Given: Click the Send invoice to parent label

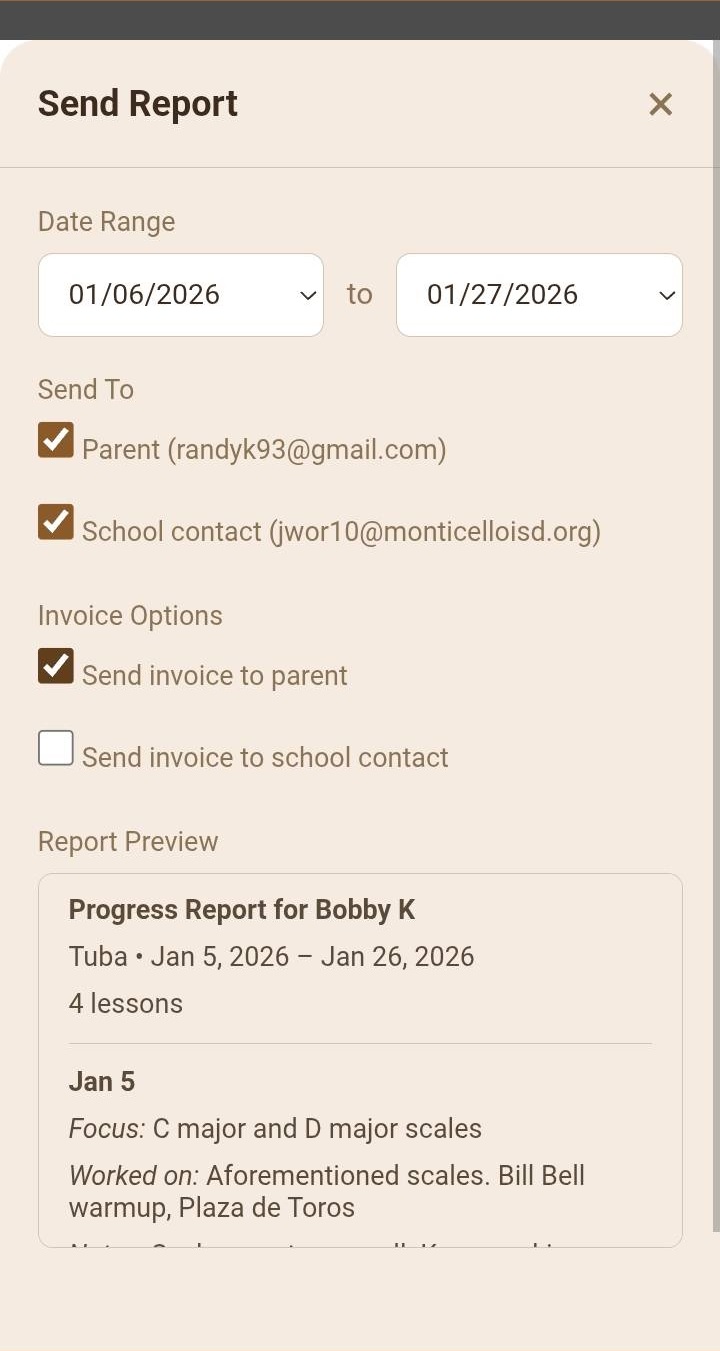Looking at the screenshot, I should pos(215,676).
